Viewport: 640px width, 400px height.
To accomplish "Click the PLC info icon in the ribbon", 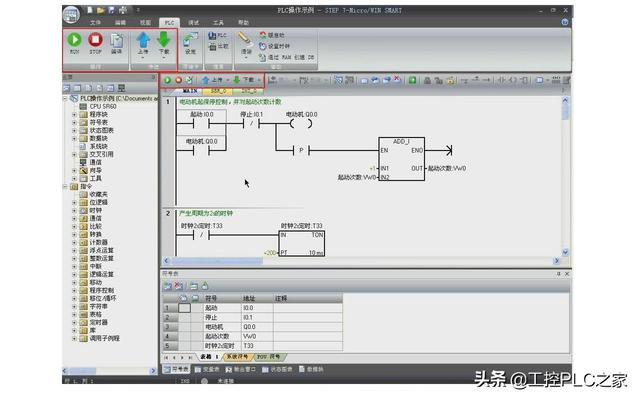I will click(x=217, y=36).
